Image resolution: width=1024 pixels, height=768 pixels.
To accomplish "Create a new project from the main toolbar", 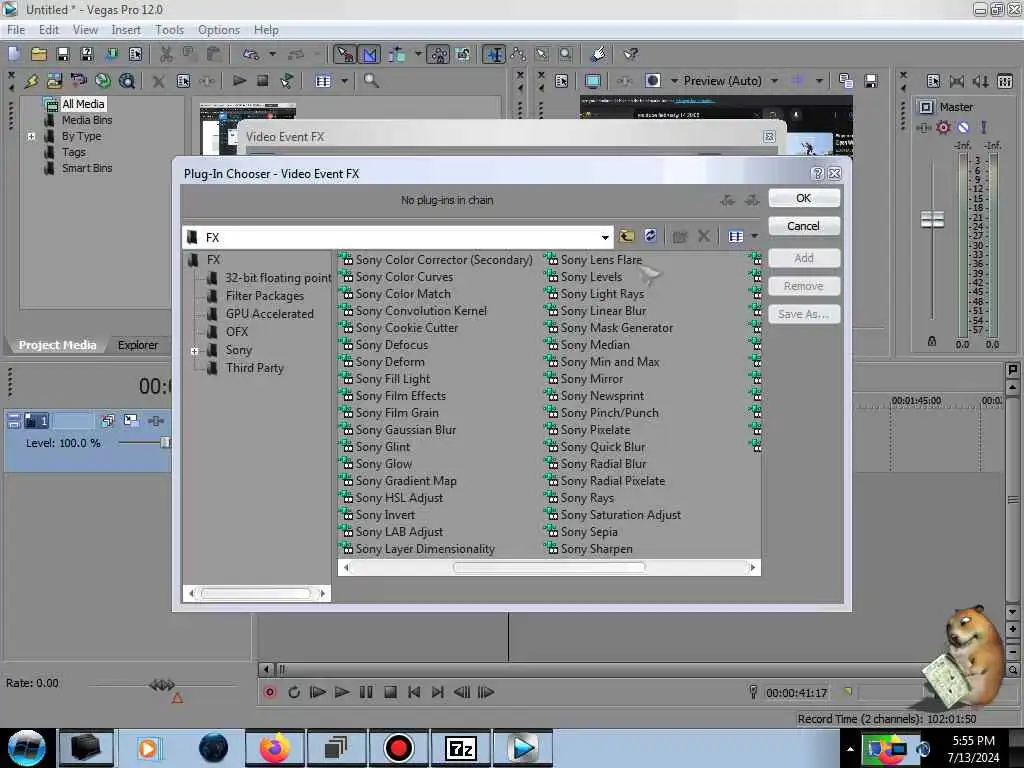I will point(14,54).
